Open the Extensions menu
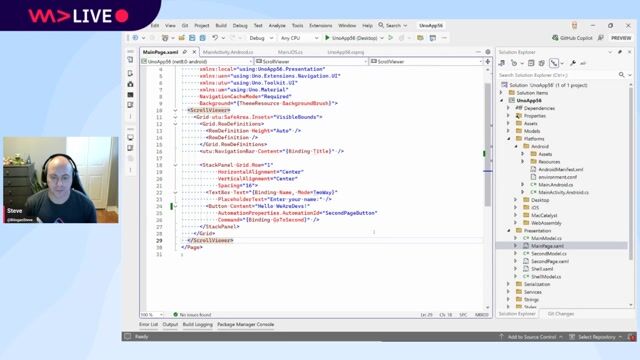This screenshot has width=640, height=360. pyautogui.click(x=320, y=25)
